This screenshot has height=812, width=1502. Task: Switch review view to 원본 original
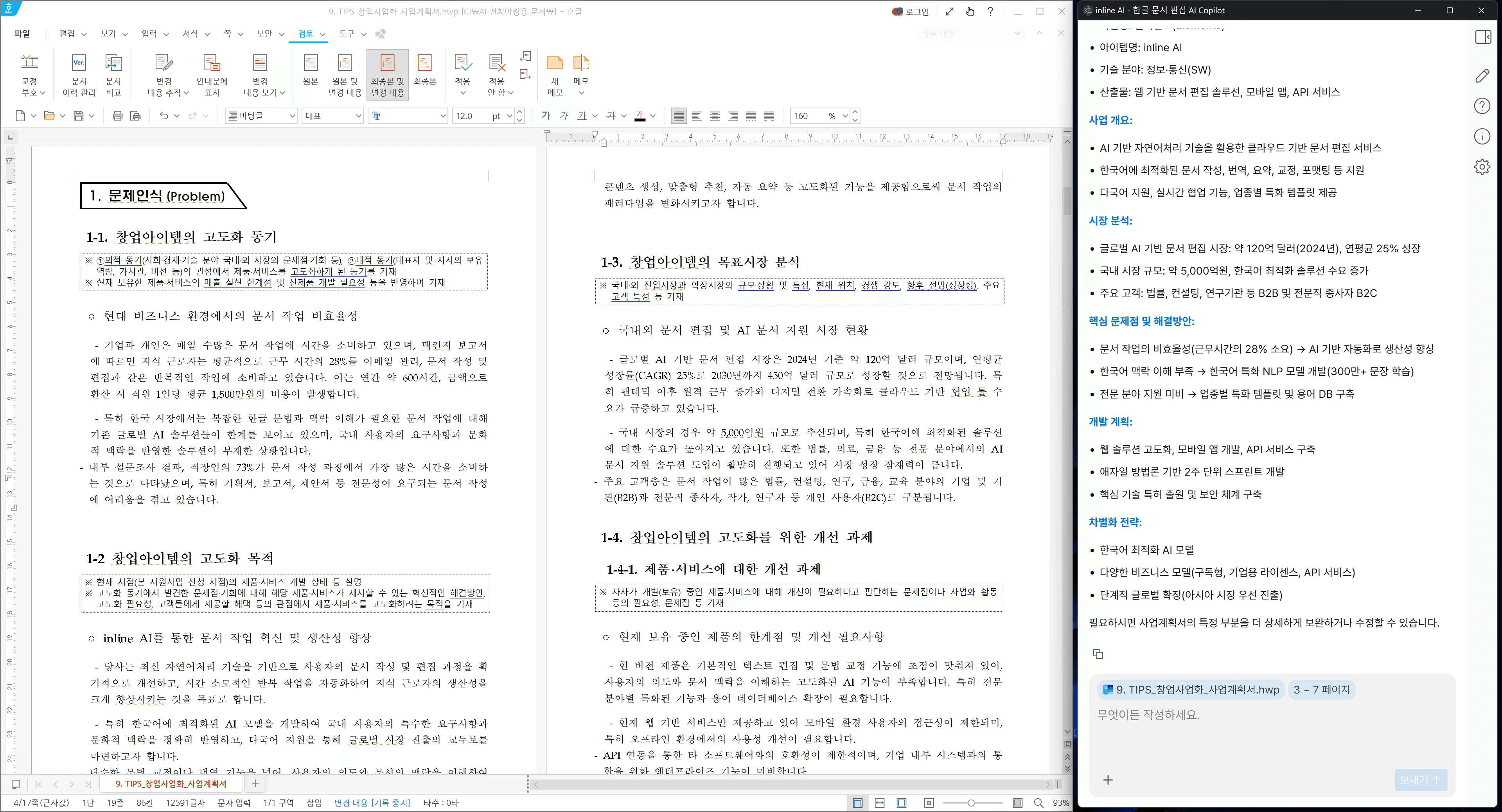[x=311, y=72]
